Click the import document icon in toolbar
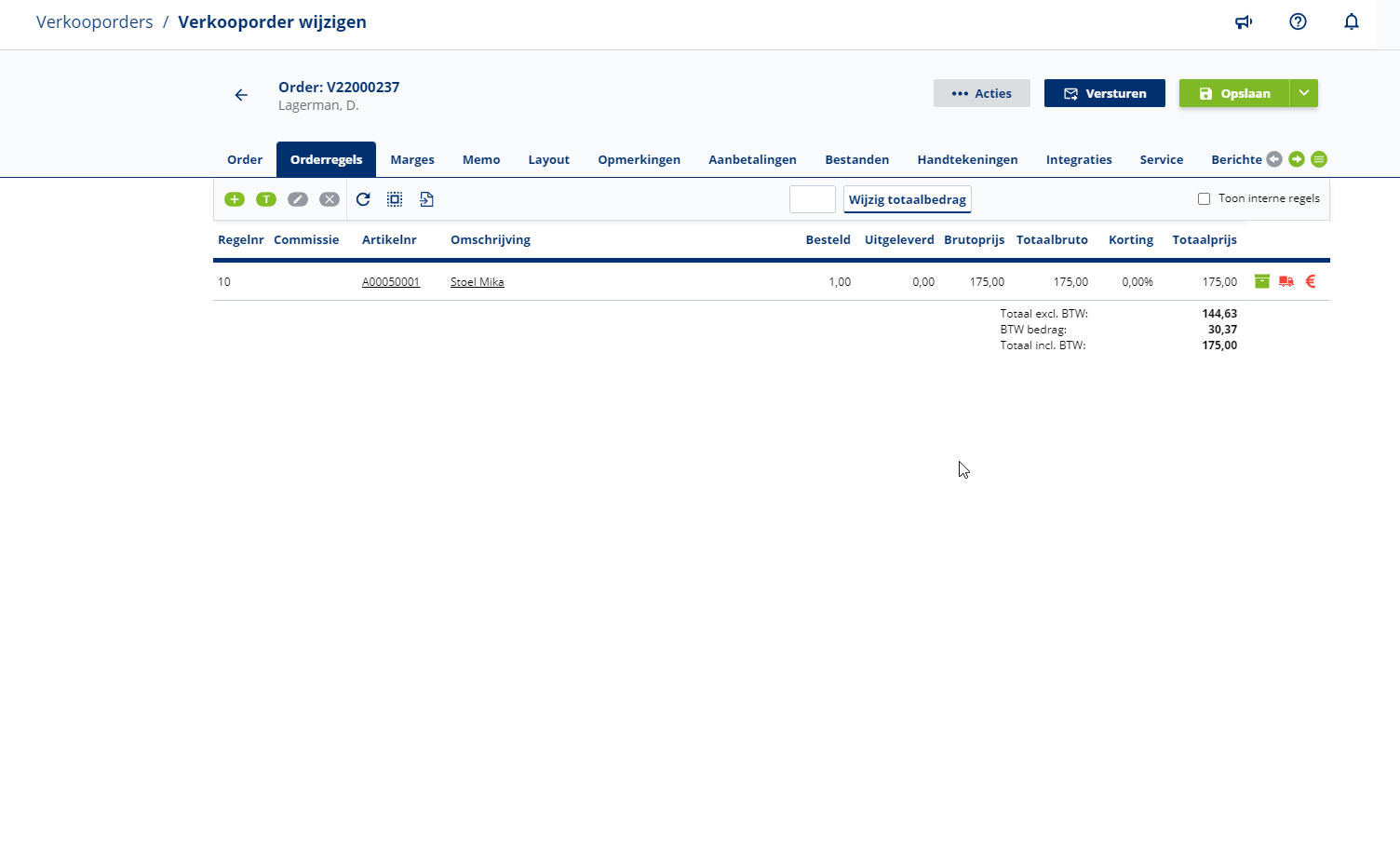This screenshot has height=853, width=1400. (426, 199)
